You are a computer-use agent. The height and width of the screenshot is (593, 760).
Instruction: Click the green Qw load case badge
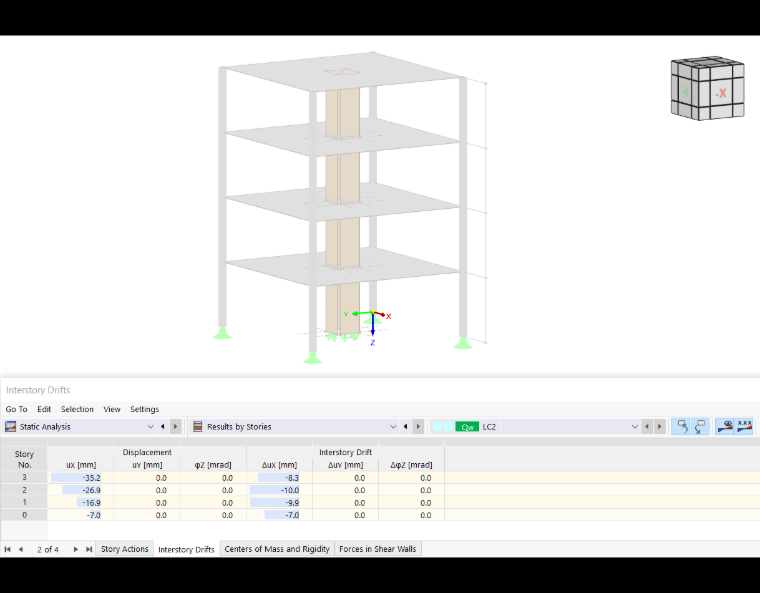(467, 427)
